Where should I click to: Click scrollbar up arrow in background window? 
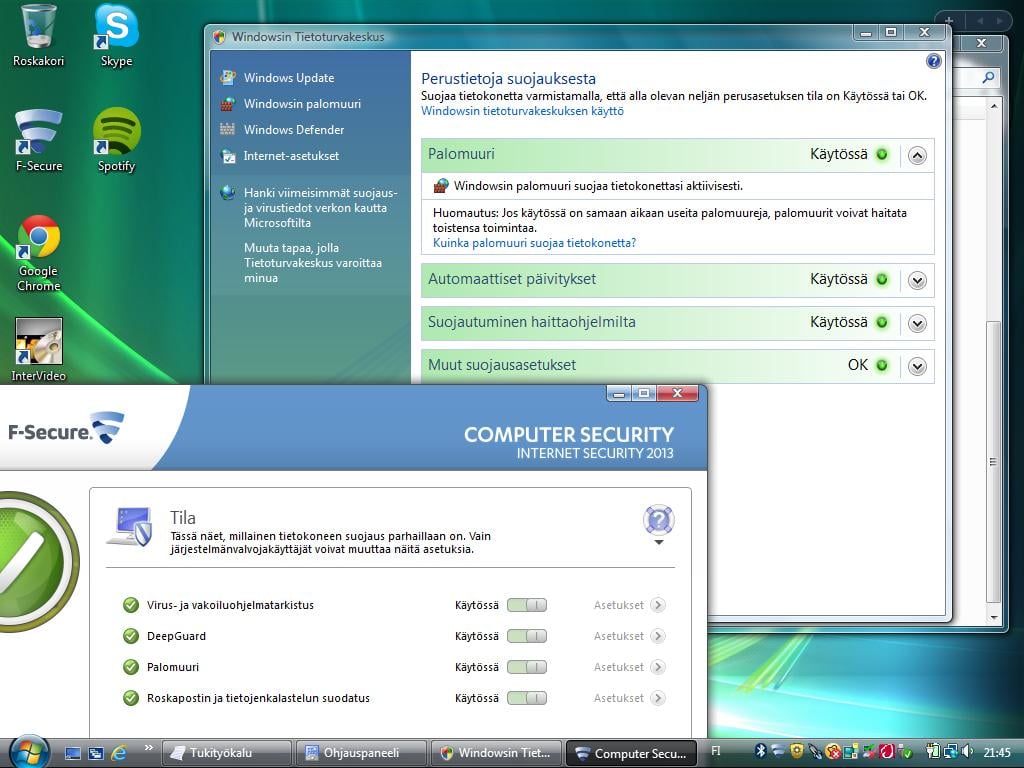[993, 106]
